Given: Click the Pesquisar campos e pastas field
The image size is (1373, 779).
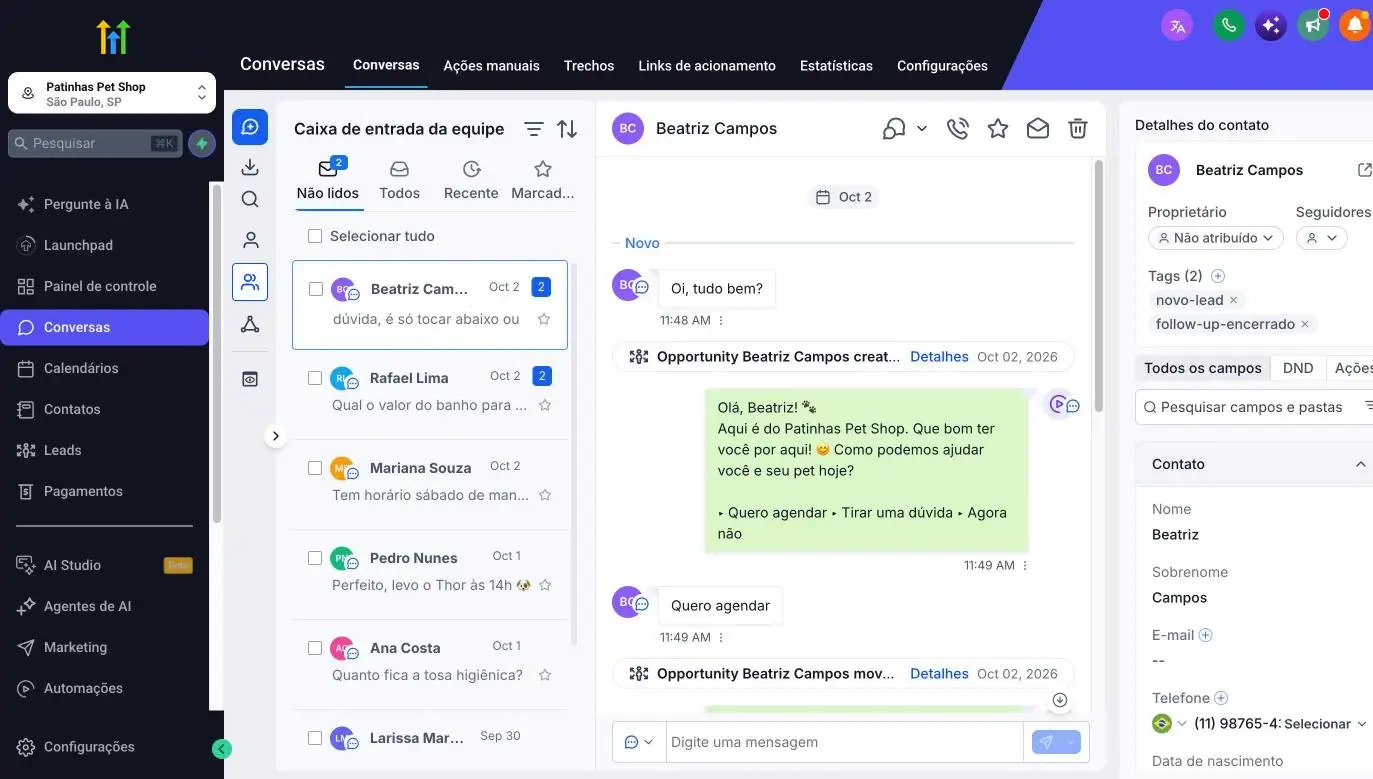Looking at the screenshot, I should (1254, 407).
